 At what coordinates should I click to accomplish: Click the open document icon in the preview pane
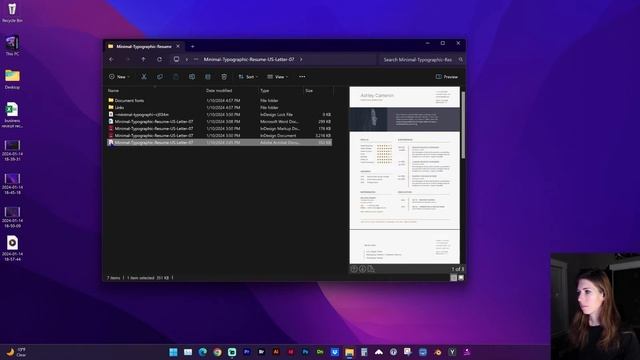tap(371, 269)
